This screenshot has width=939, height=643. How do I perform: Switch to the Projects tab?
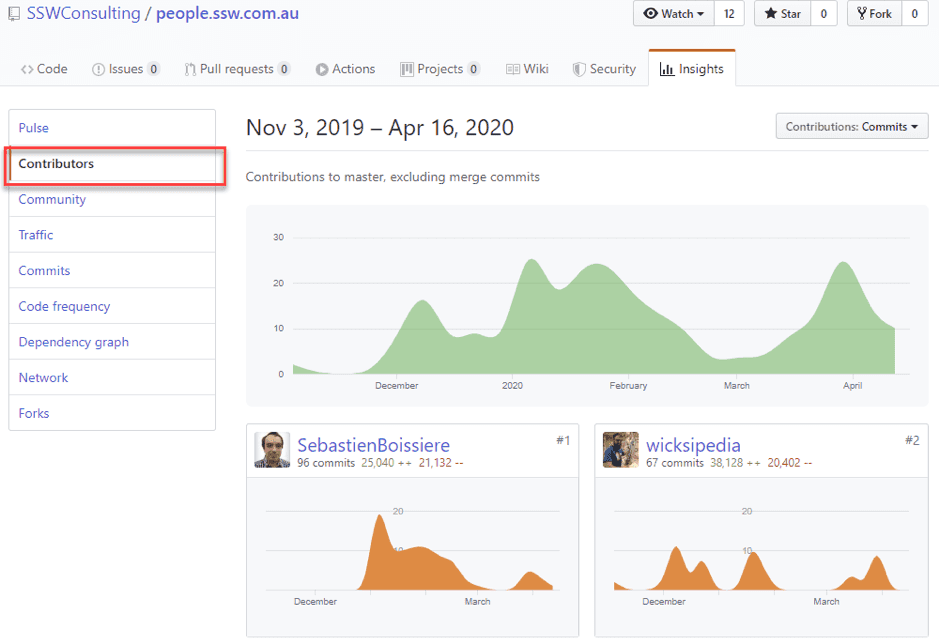tap(439, 69)
